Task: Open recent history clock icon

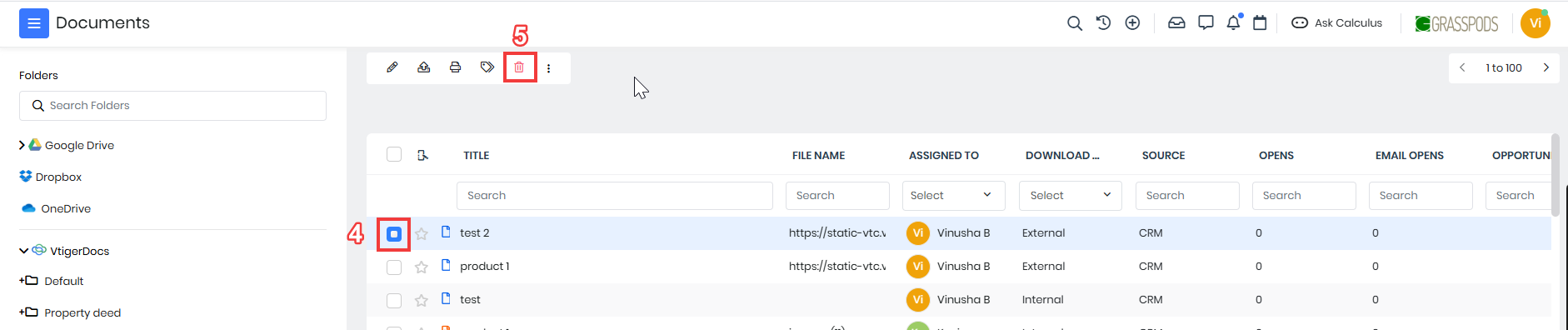Action: (1103, 23)
